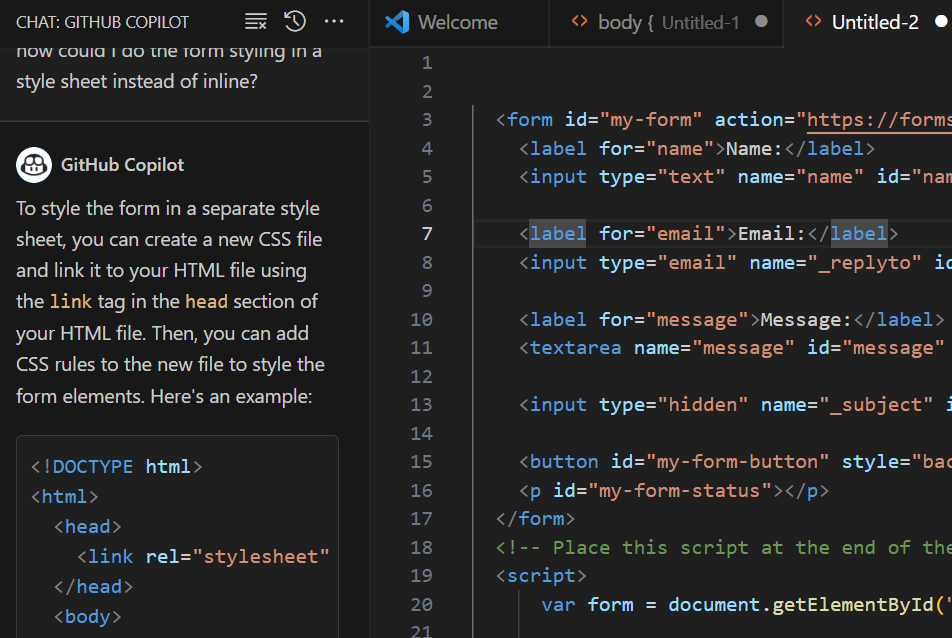Click the green comment on line 18

pyautogui.click(x=720, y=548)
